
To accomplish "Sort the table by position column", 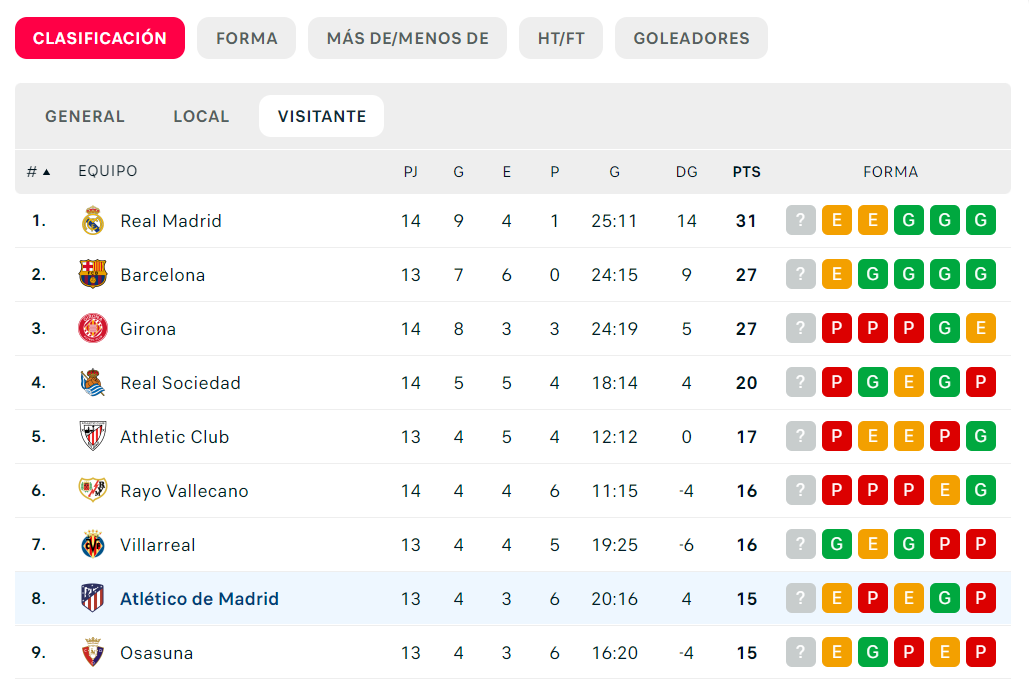I will click(x=38, y=171).
